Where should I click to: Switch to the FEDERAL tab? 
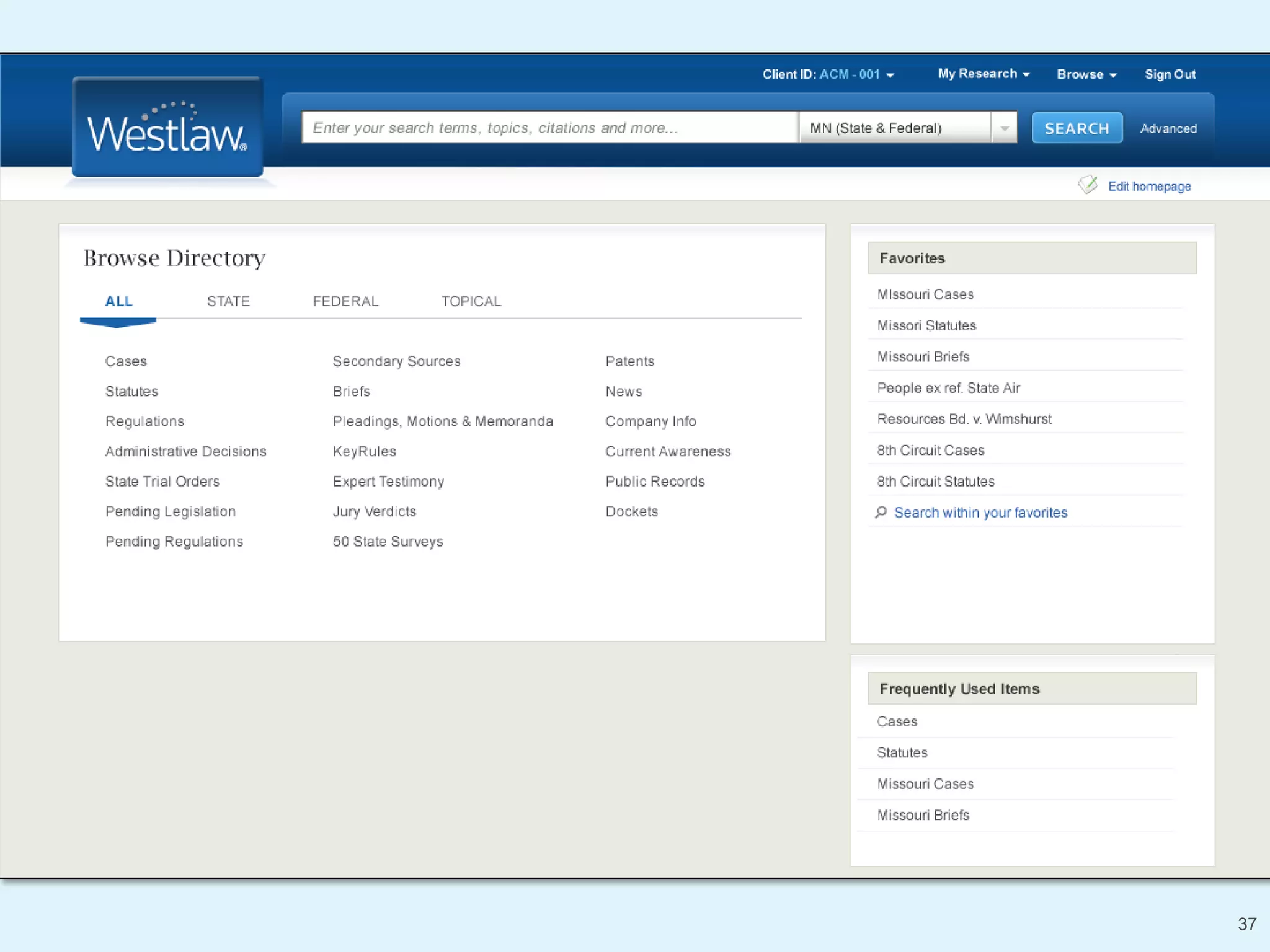(345, 301)
